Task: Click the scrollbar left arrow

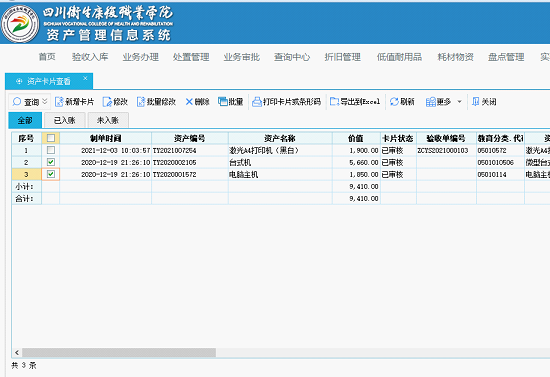Action: 17,352
